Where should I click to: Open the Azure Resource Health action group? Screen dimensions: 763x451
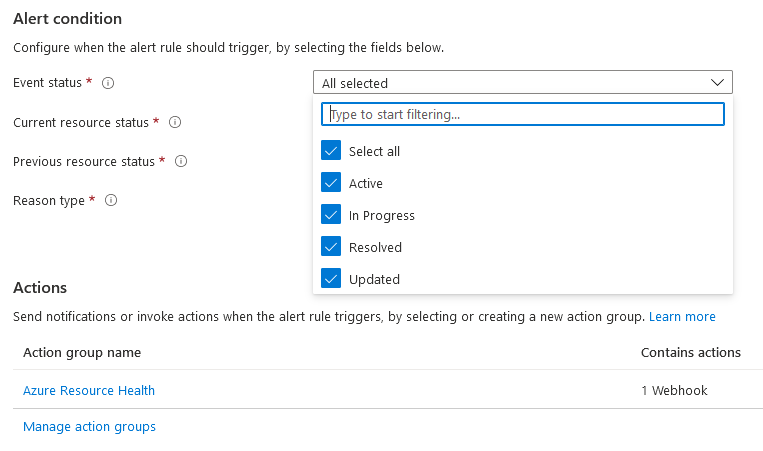[89, 391]
